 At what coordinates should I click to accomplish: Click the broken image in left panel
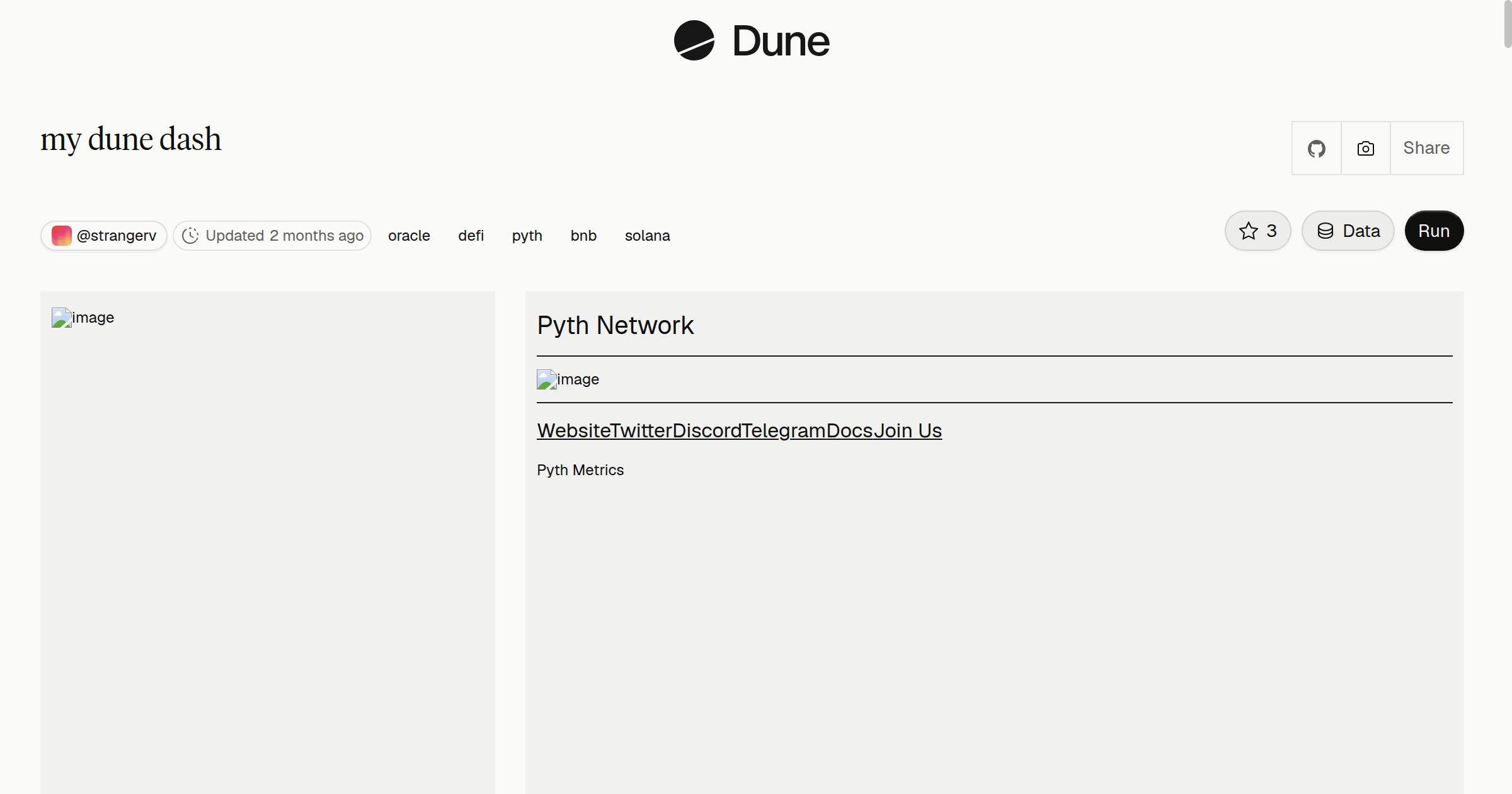(83, 318)
